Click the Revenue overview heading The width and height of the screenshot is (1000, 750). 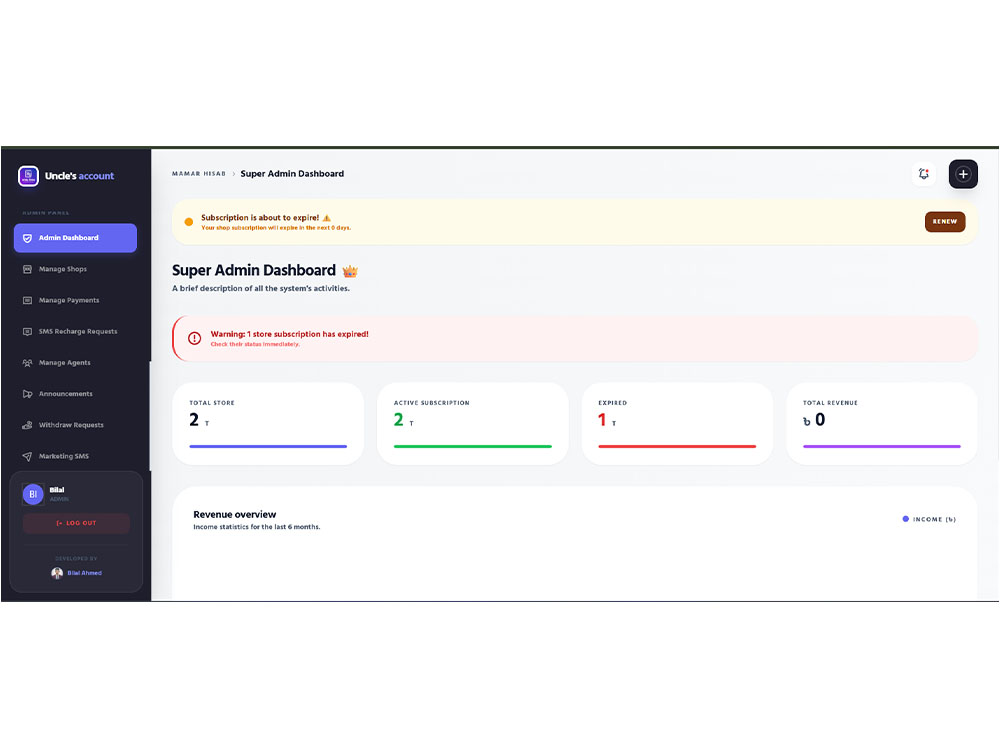(x=235, y=515)
